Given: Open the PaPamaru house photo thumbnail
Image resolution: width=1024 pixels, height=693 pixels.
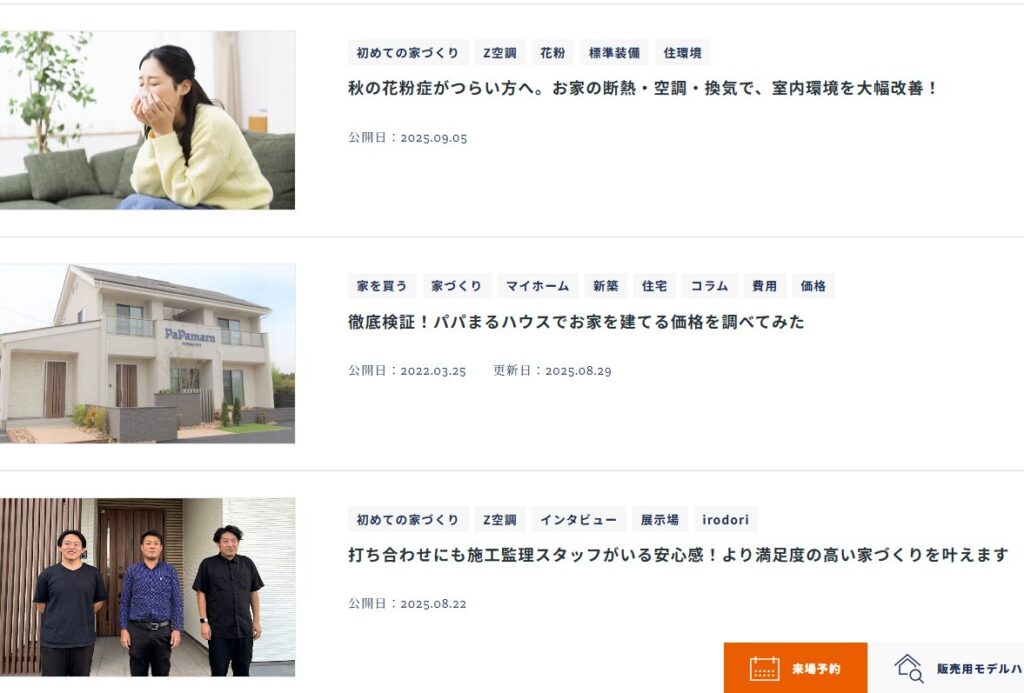Looking at the screenshot, I should click(148, 353).
